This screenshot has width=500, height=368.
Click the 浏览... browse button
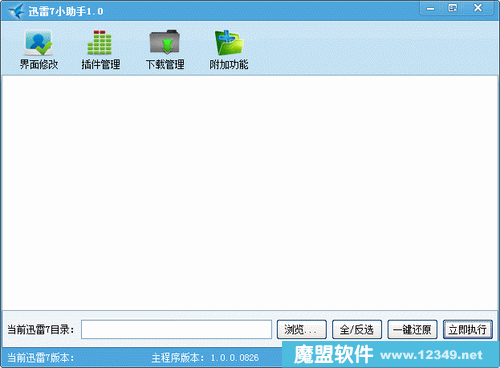302,329
